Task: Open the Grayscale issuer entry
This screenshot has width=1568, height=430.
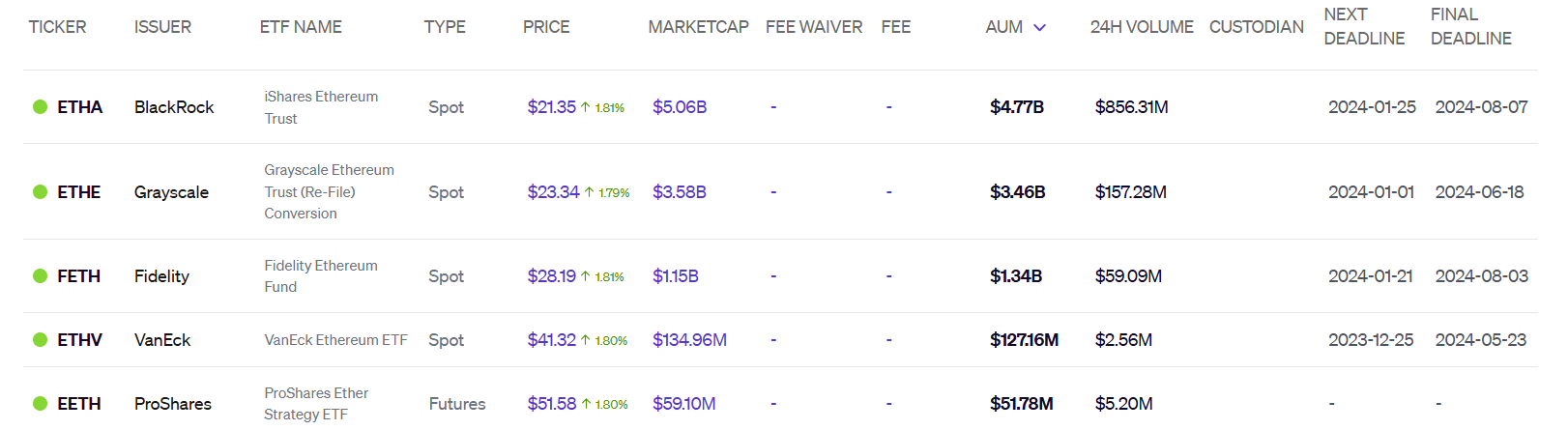Action: (x=171, y=192)
